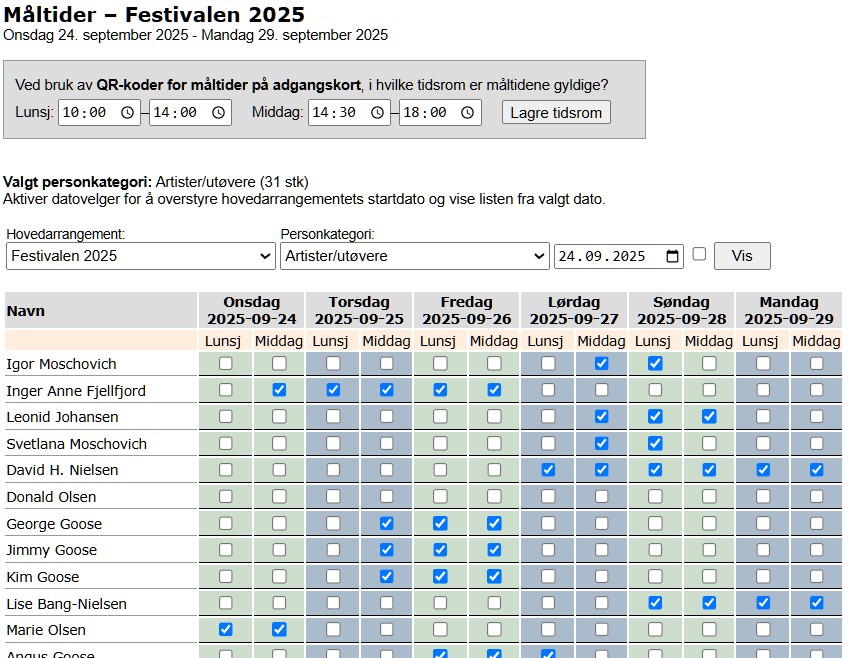
Task: Check Donald Olsen's Saturday lunch box
Action: click(x=548, y=496)
